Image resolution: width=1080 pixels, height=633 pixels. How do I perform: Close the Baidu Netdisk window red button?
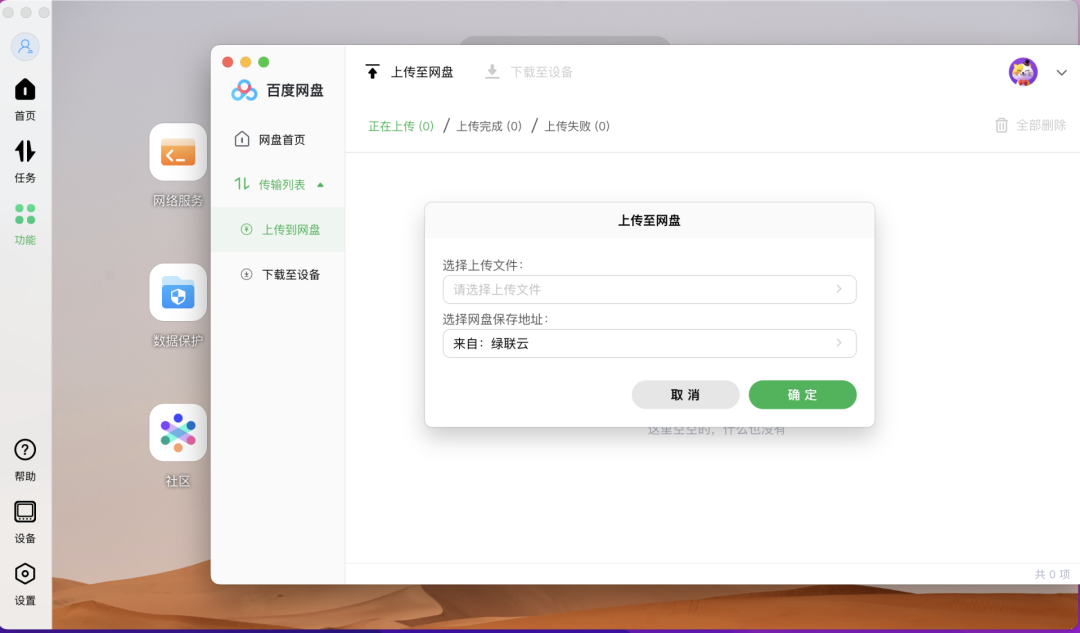tap(228, 62)
